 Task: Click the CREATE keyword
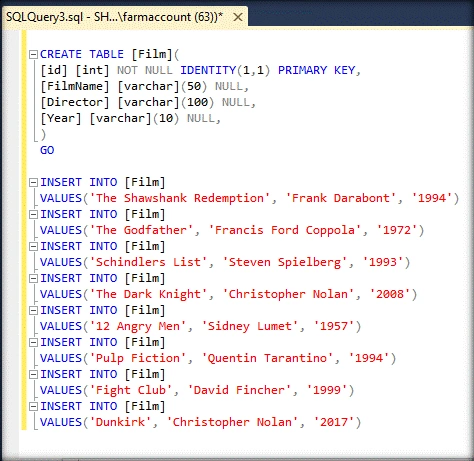point(61,54)
